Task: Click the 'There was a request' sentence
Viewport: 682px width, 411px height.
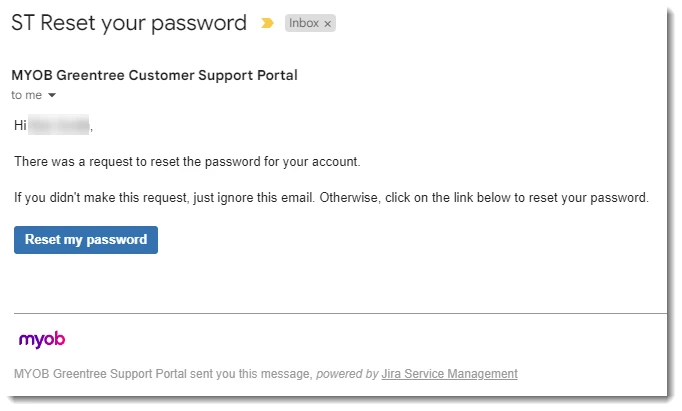Action: click(x=187, y=162)
